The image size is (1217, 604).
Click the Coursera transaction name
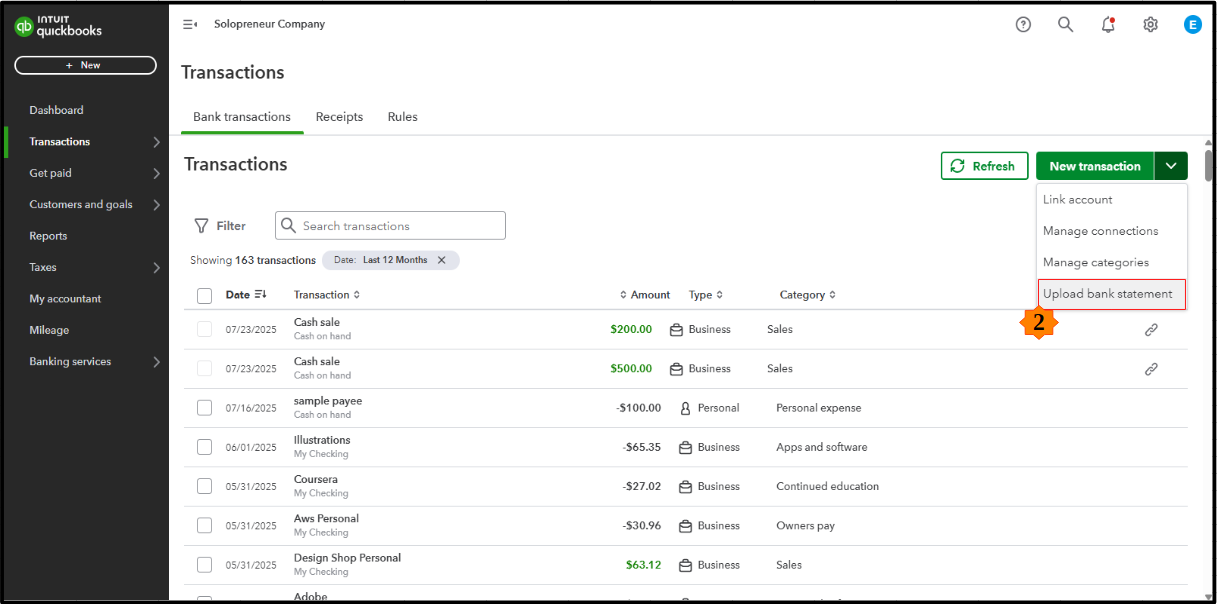(x=315, y=479)
